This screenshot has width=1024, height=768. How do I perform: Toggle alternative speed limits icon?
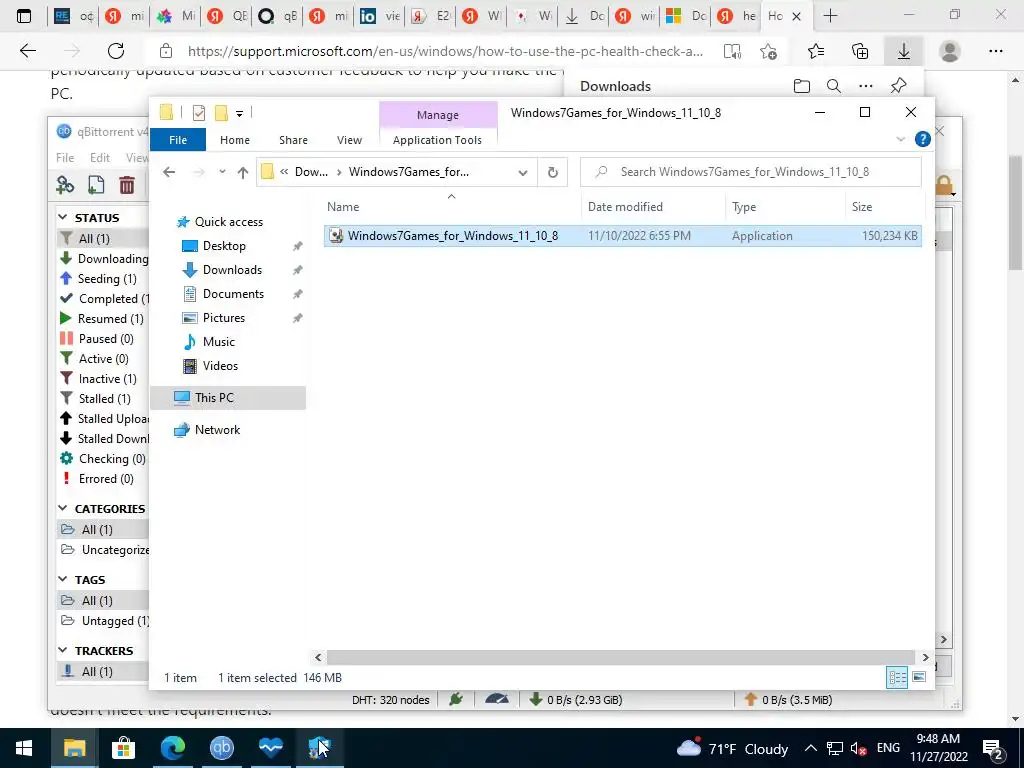pyautogui.click(x=497, y=699)
